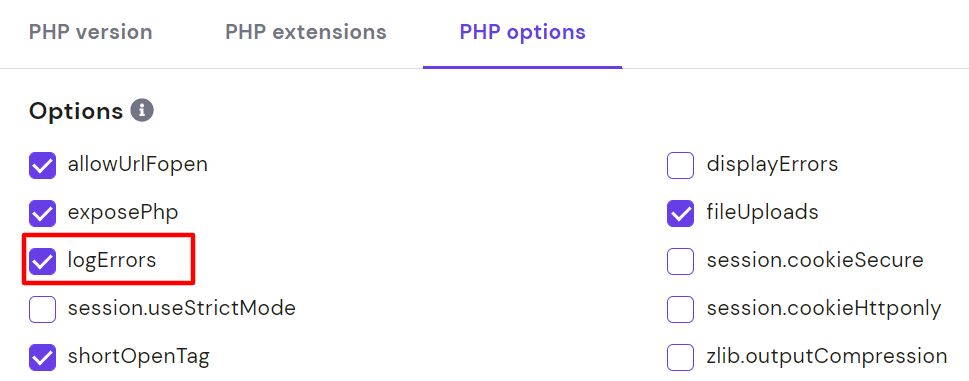Viewport: 969px width, 381px height.
Task: Check the session.cookieSecure box
Action: coord(680,262)
